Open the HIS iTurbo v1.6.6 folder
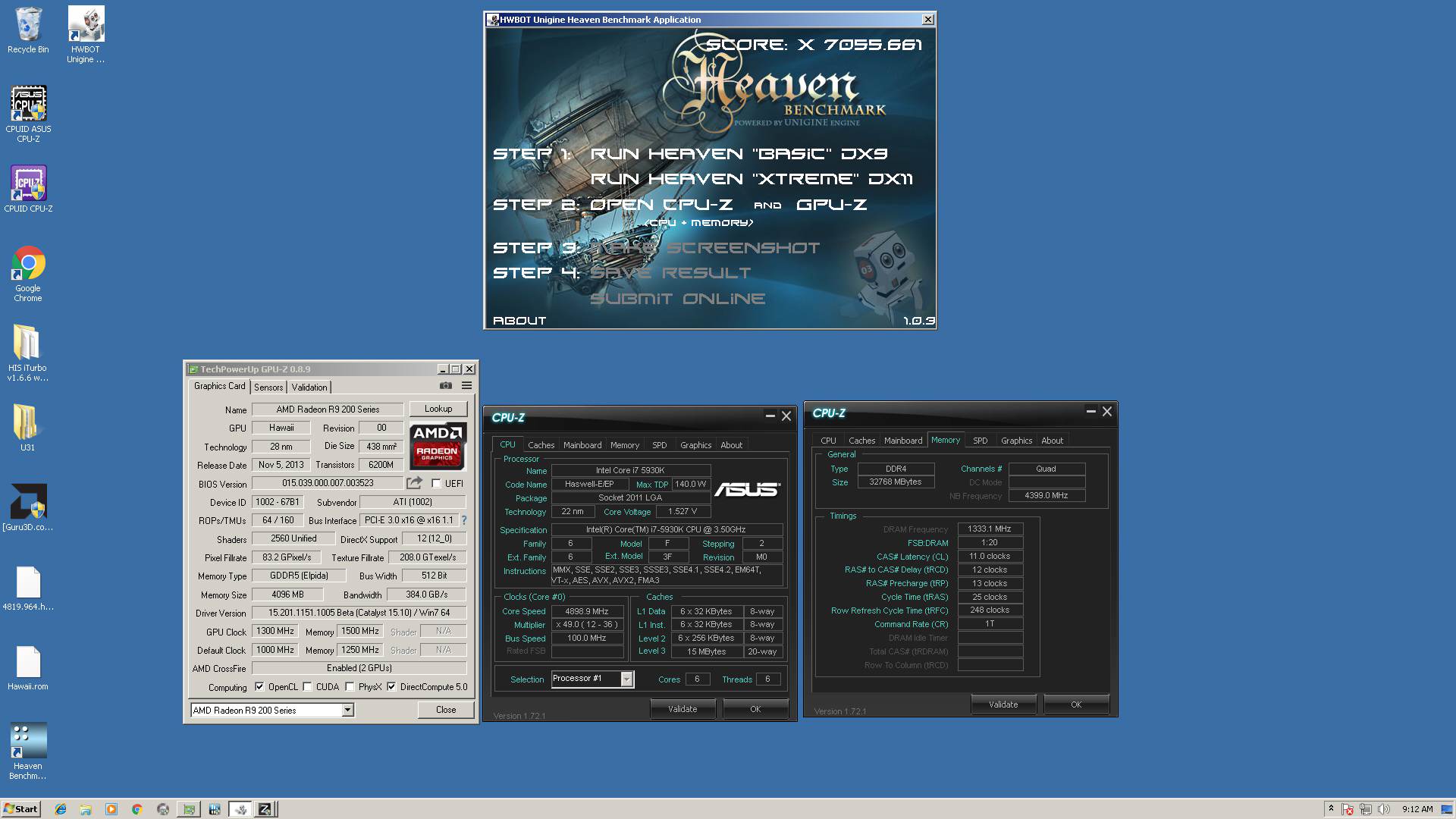1456x819 pixels. pyautogui.click(x=28, y=353)
